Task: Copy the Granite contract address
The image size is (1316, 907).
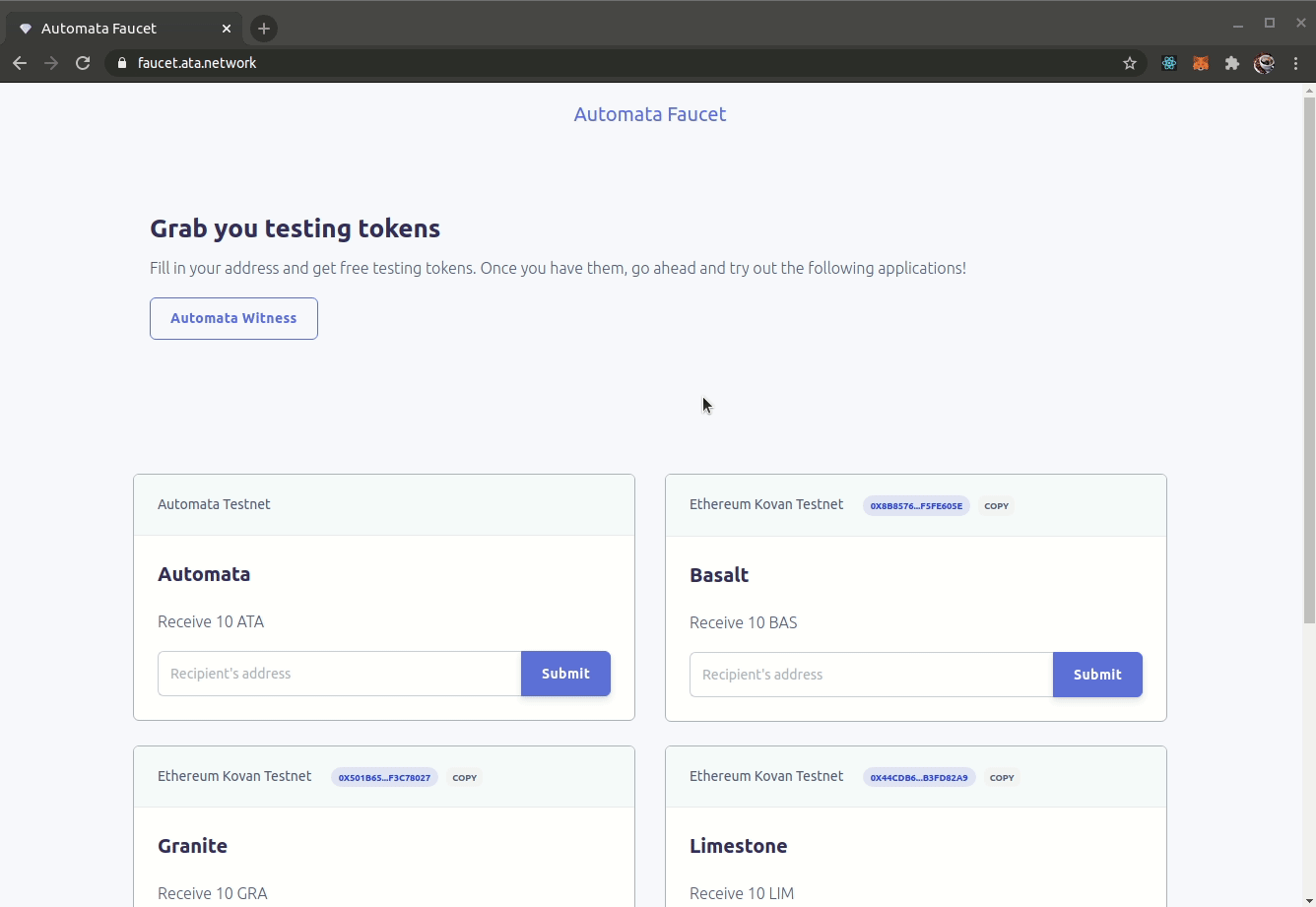Action: pos(465,777)
